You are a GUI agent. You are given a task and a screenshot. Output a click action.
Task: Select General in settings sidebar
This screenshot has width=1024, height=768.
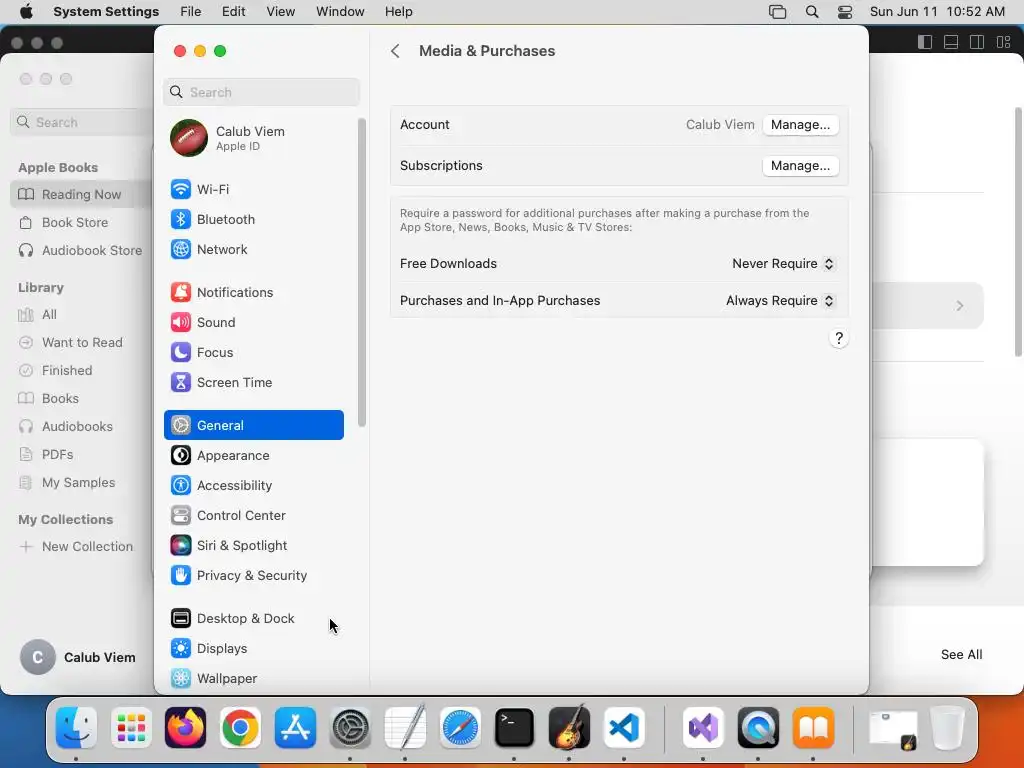[x=253, y=425]
